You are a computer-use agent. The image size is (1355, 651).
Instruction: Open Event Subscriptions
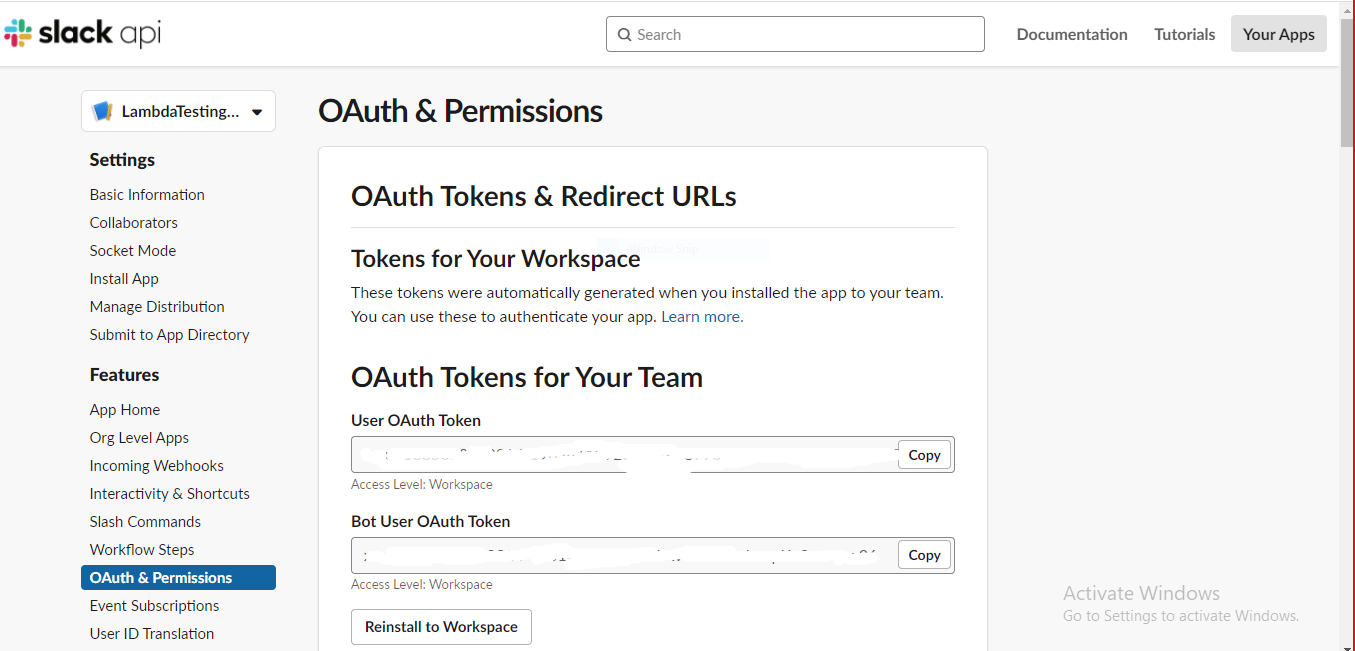[x=154, y=606]
